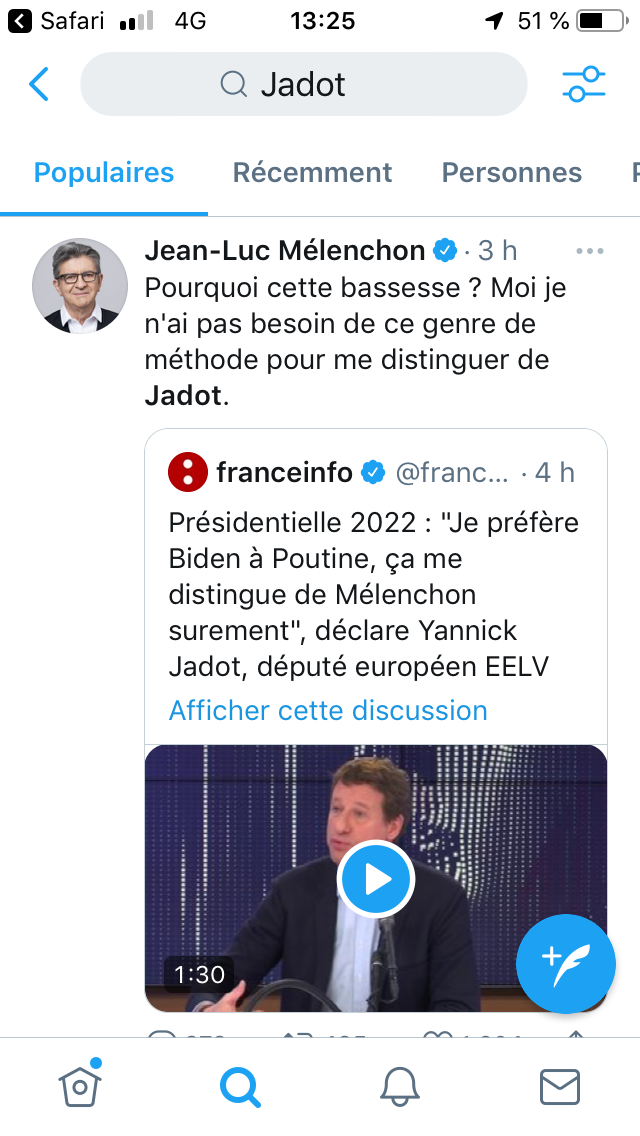Select the search magnifier in bottom bar

point(240,1086)
